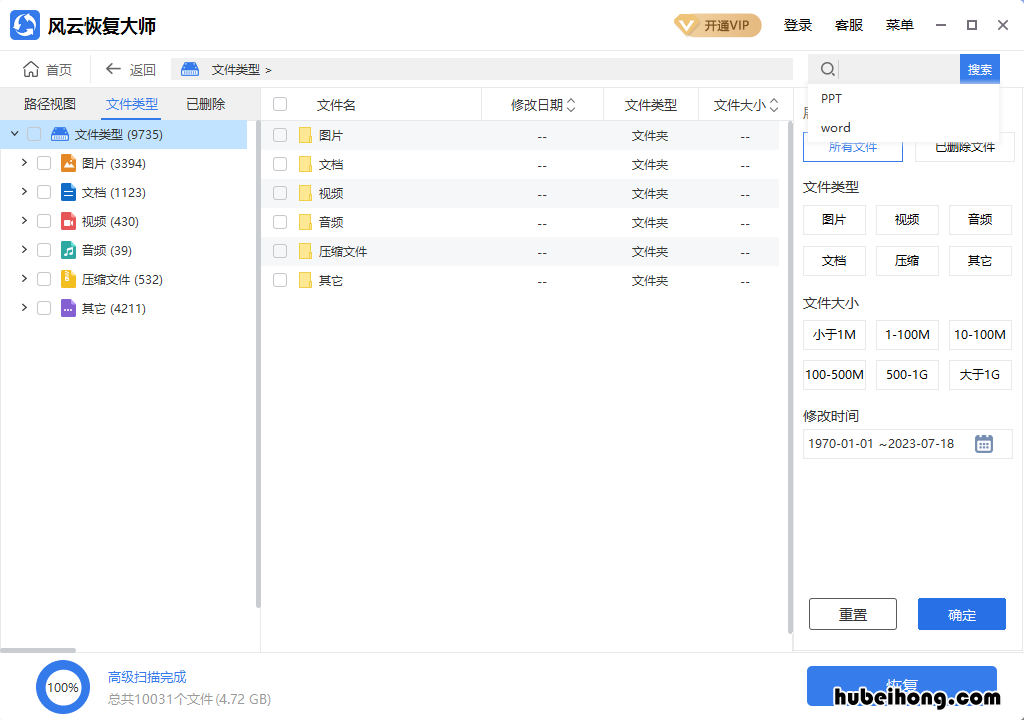Viewport: 1024px width, 720px height.
Task: Sort by 文件大小 column arrows
Action: coord(774,105)
